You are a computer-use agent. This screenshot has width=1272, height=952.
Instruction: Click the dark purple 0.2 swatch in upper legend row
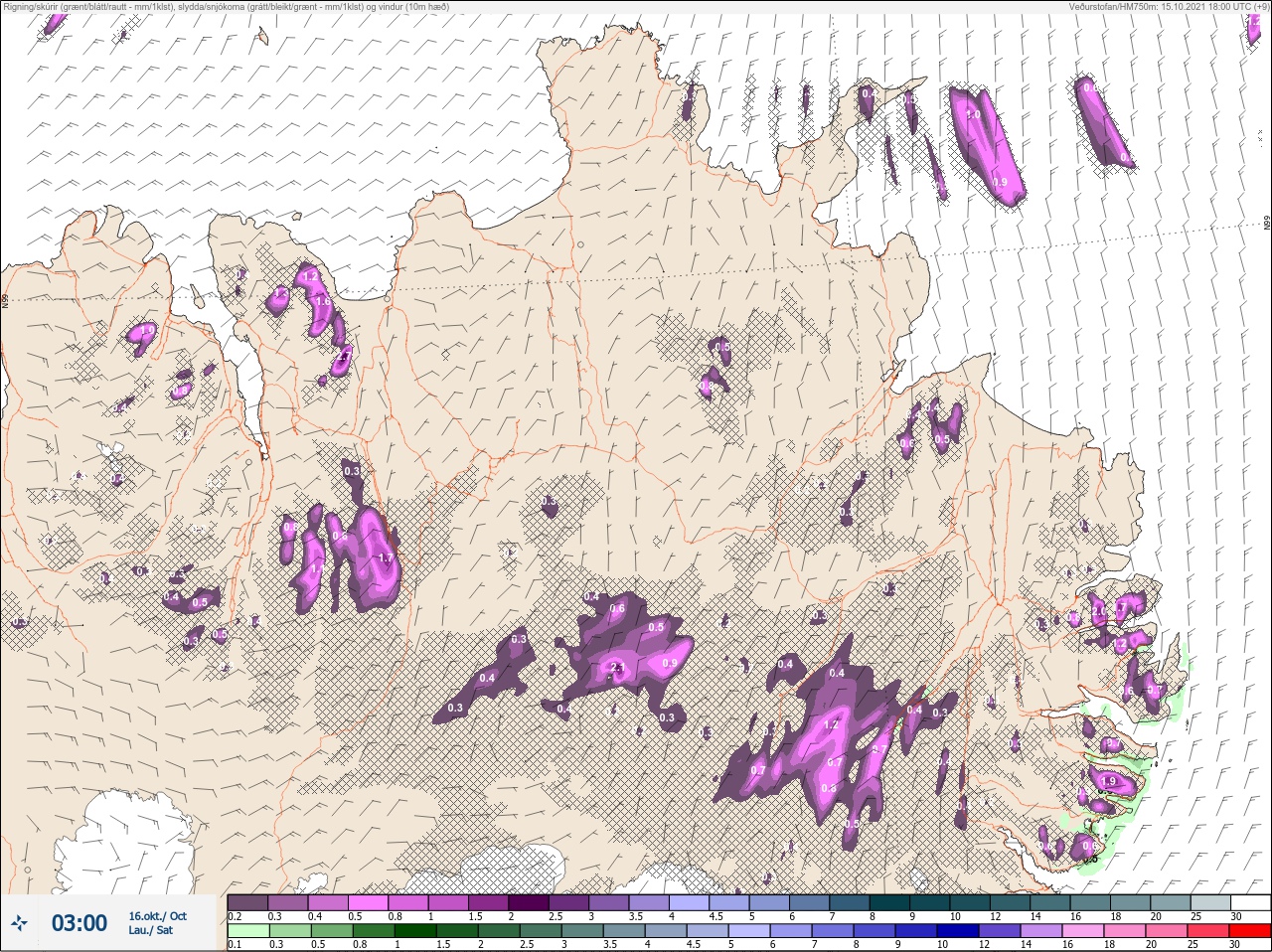click(x=247, y=902)
